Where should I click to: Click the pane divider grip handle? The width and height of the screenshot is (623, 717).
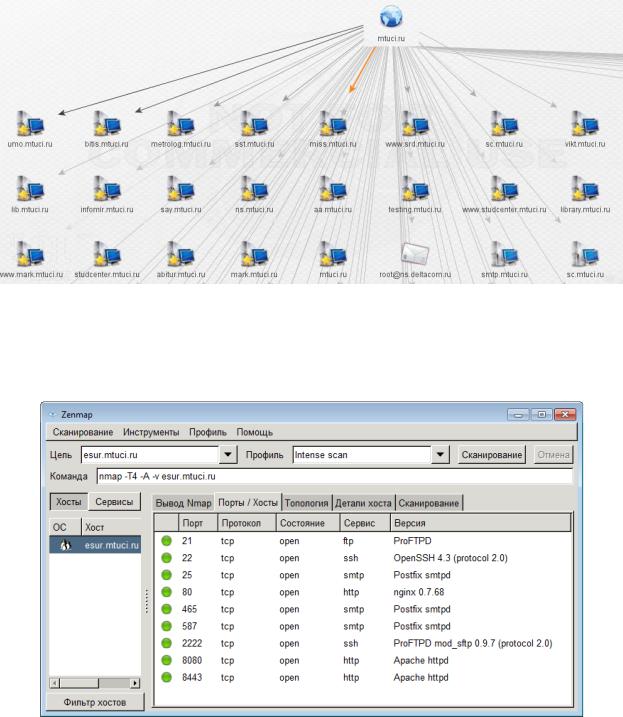[x=147, y=601]
